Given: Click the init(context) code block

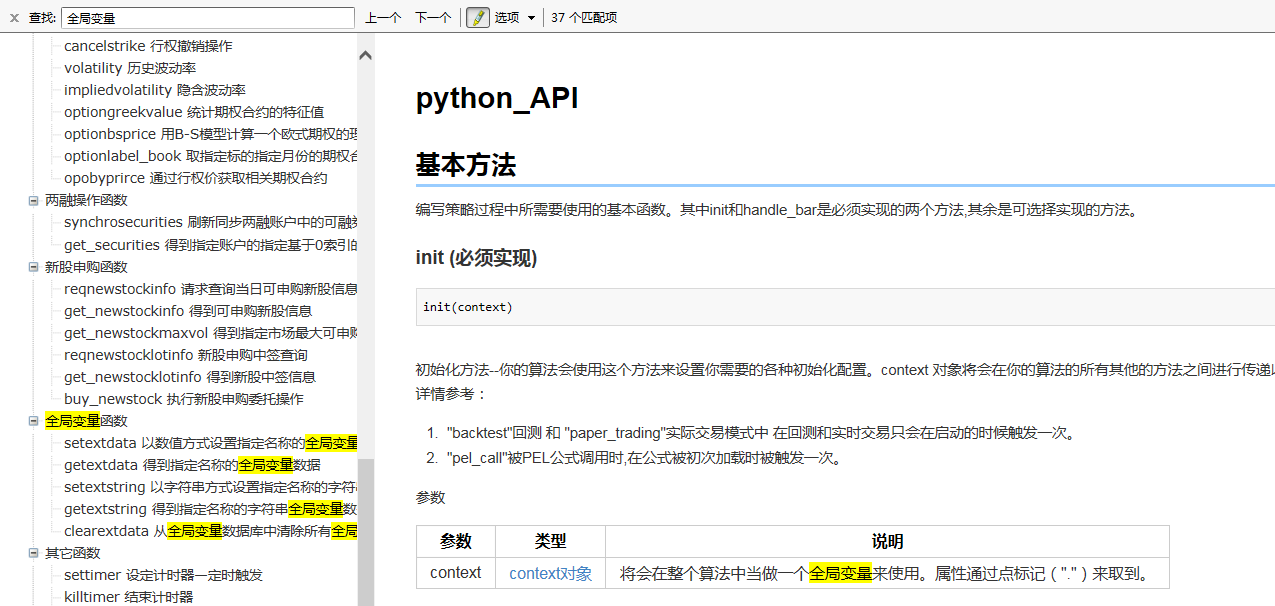Looking at the screenshot, I should coord(845,307).
